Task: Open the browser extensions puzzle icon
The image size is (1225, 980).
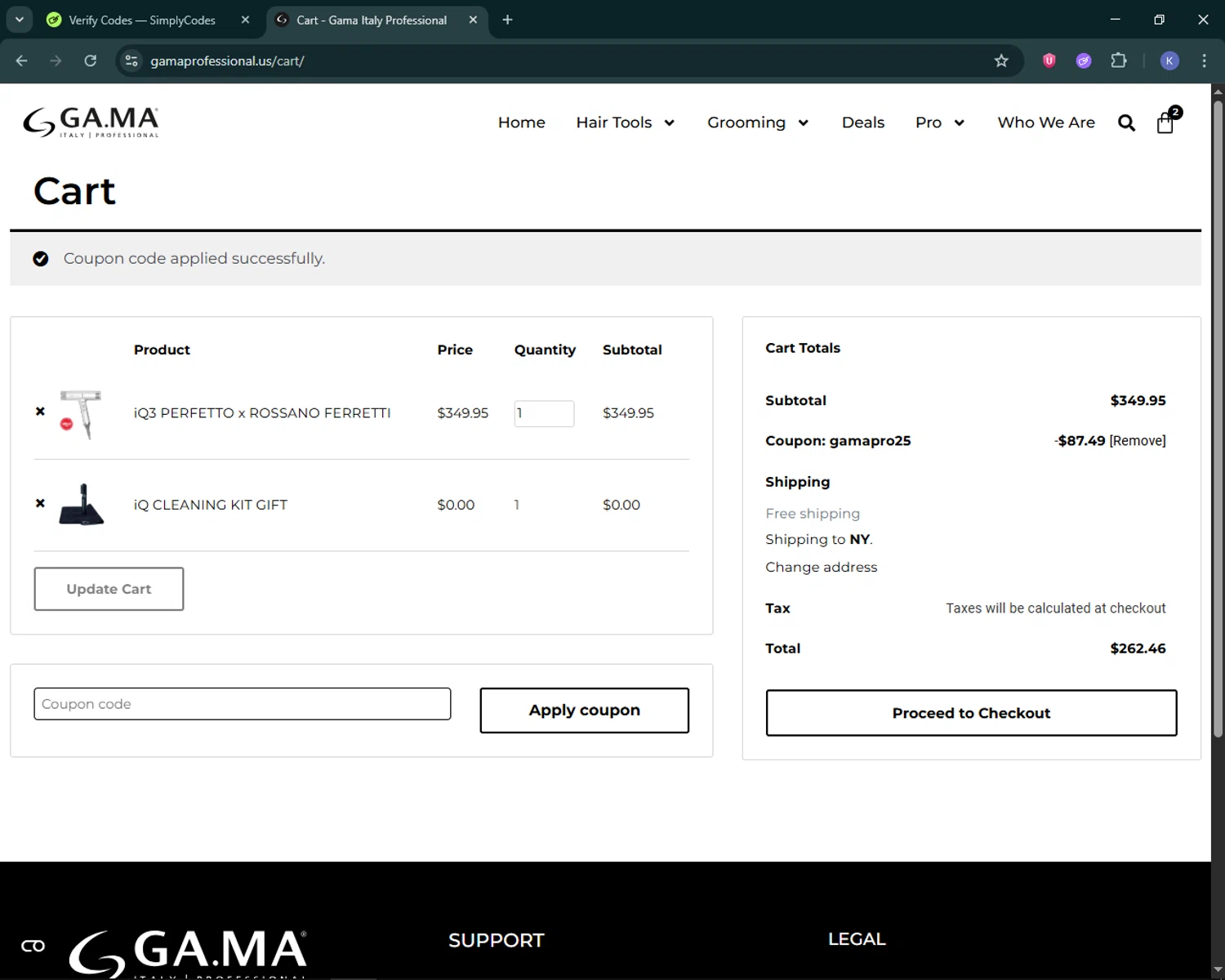Action: tap(1119, 60)
